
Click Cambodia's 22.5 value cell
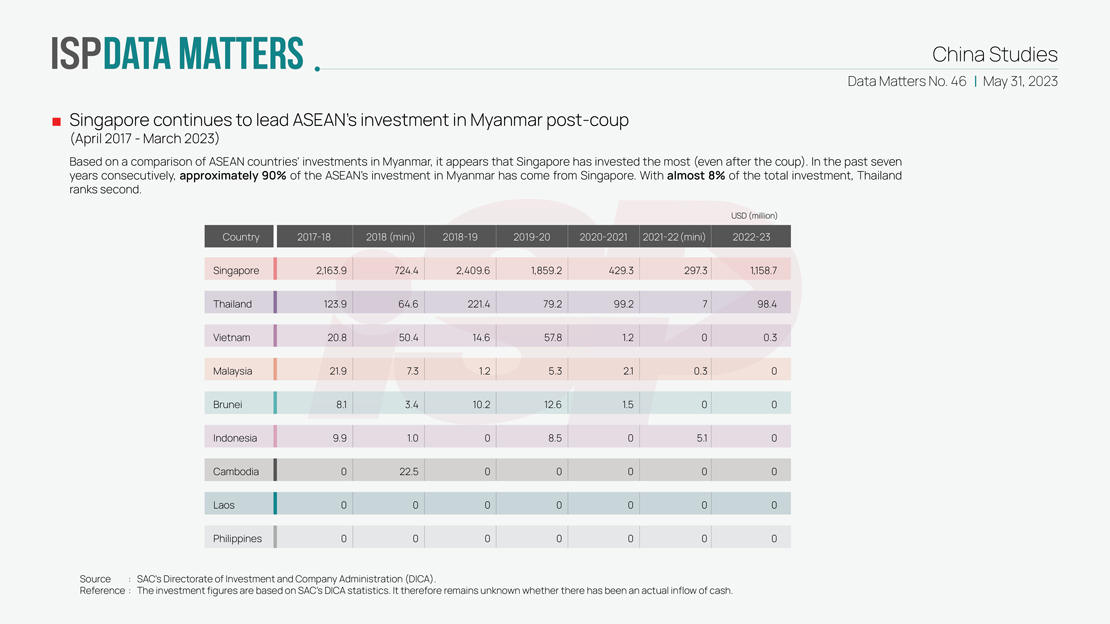[408, 471]
